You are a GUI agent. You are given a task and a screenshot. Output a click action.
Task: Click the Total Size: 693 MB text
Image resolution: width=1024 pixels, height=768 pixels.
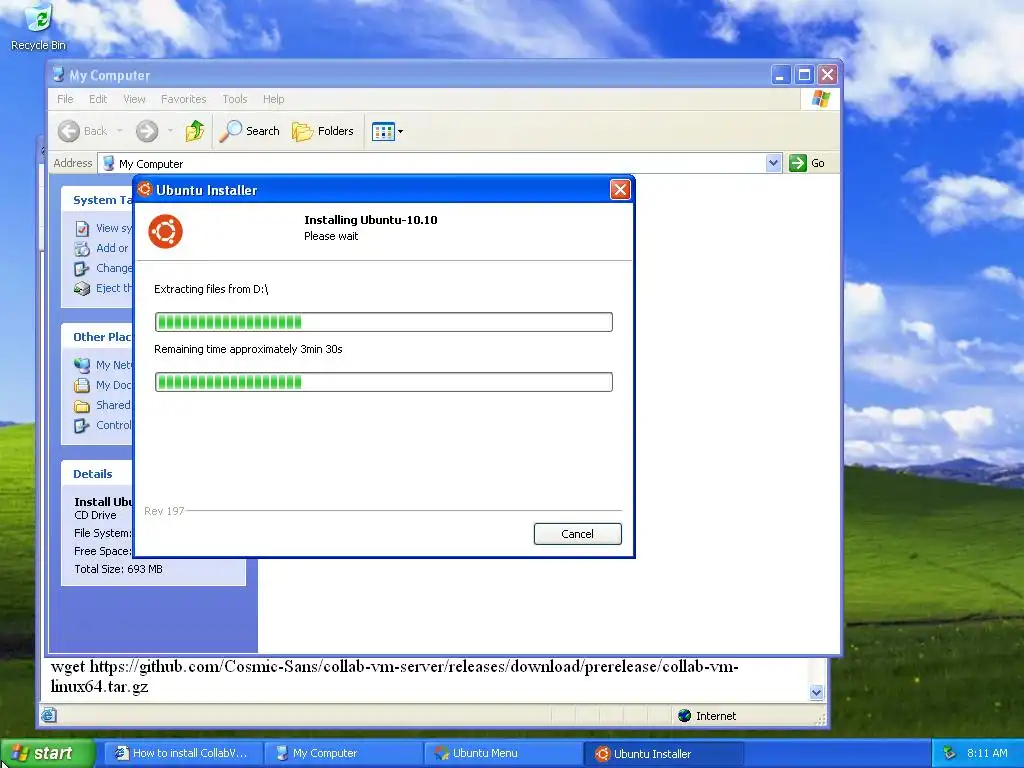point(118,569)
